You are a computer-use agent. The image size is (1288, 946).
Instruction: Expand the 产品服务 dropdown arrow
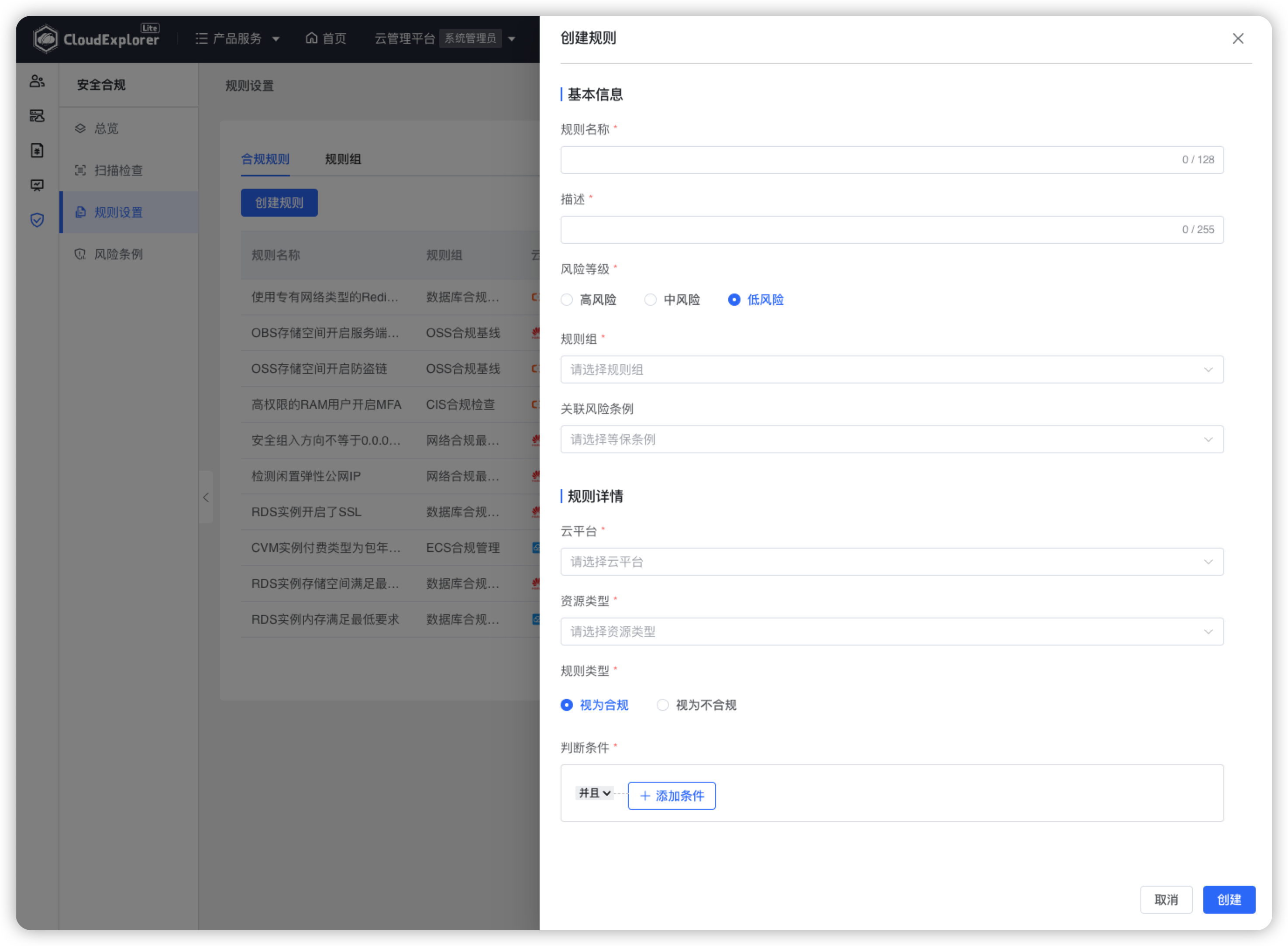pyautogui.click(x=276, y=39)
